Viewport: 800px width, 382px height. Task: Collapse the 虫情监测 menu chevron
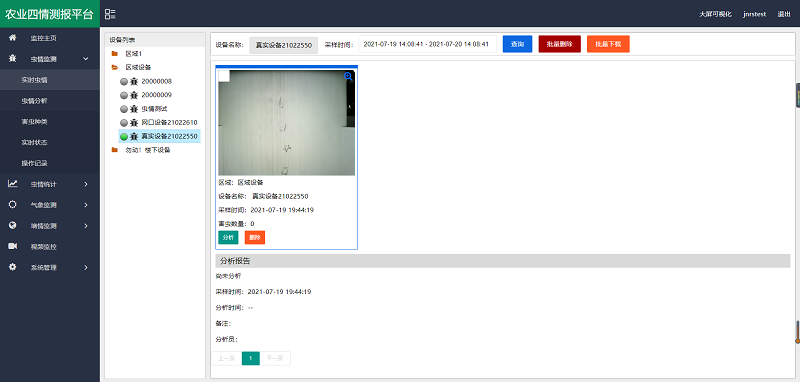click(x=86, y=59)
